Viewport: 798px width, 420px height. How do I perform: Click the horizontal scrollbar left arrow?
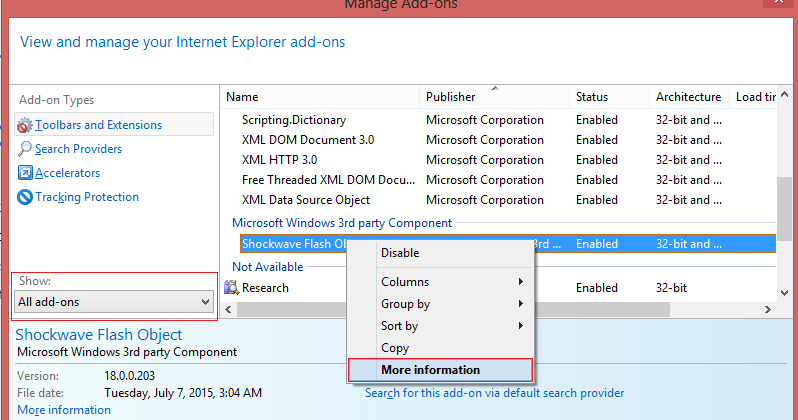[229, 309]
